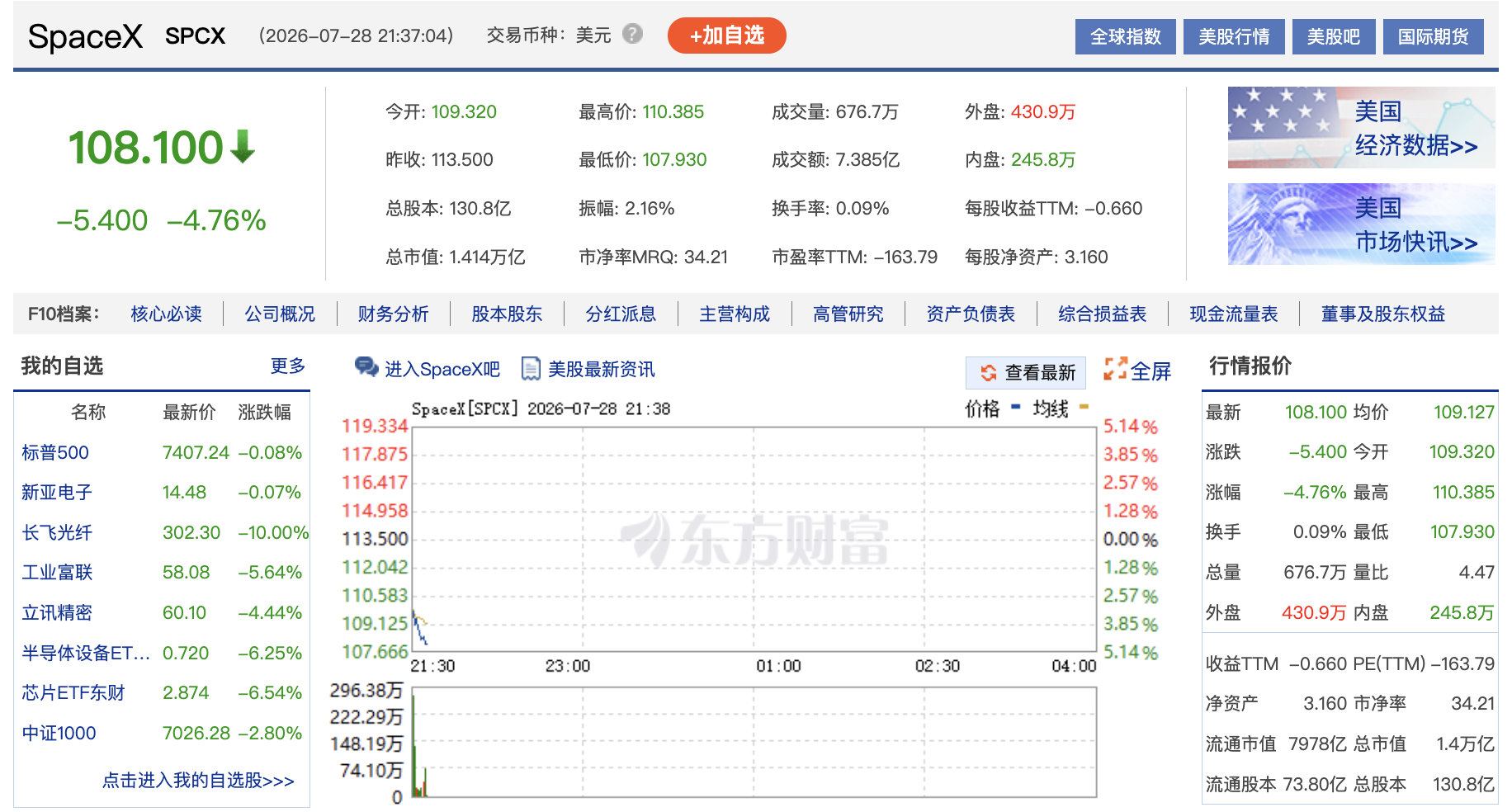Open 芯片ETF东财 in the watchlist

[73, 692]
